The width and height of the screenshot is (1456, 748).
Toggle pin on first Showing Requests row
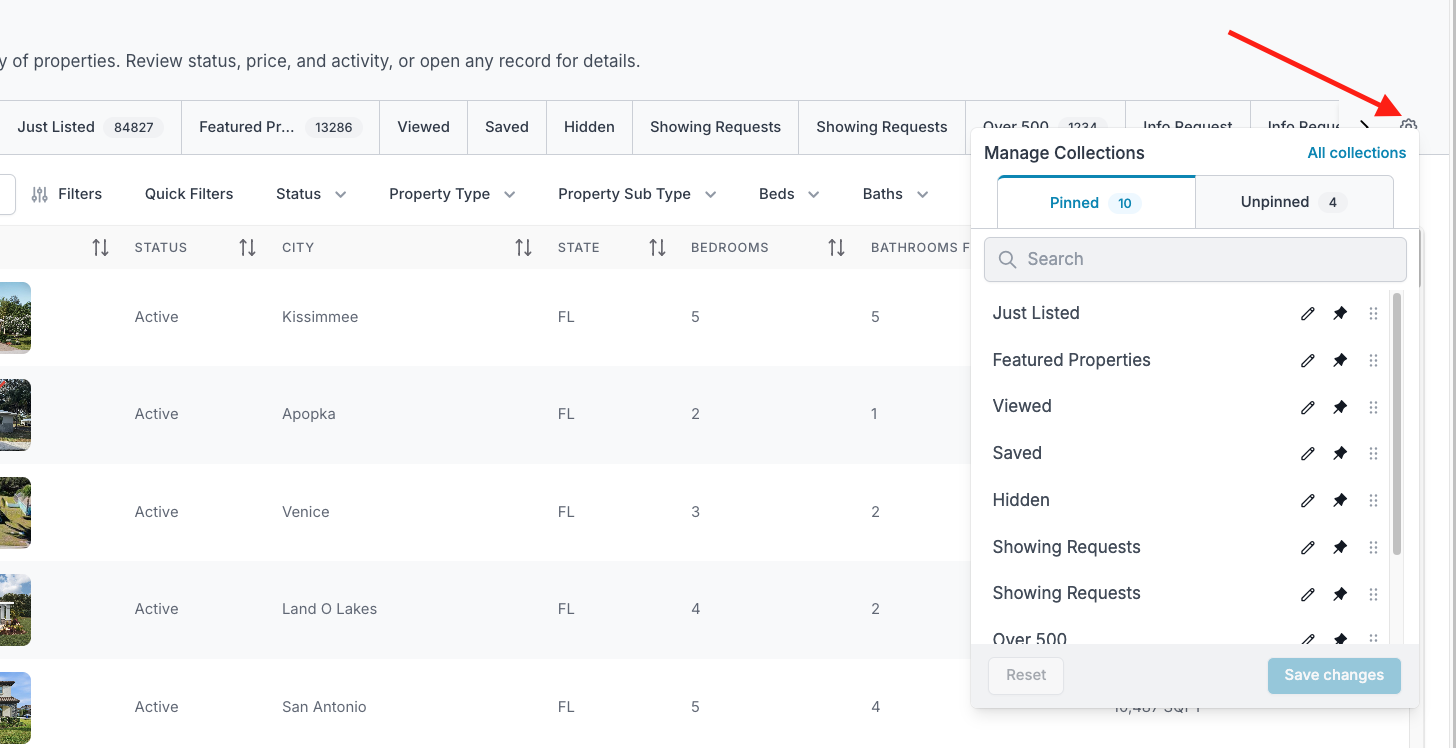pos(1340,547)
